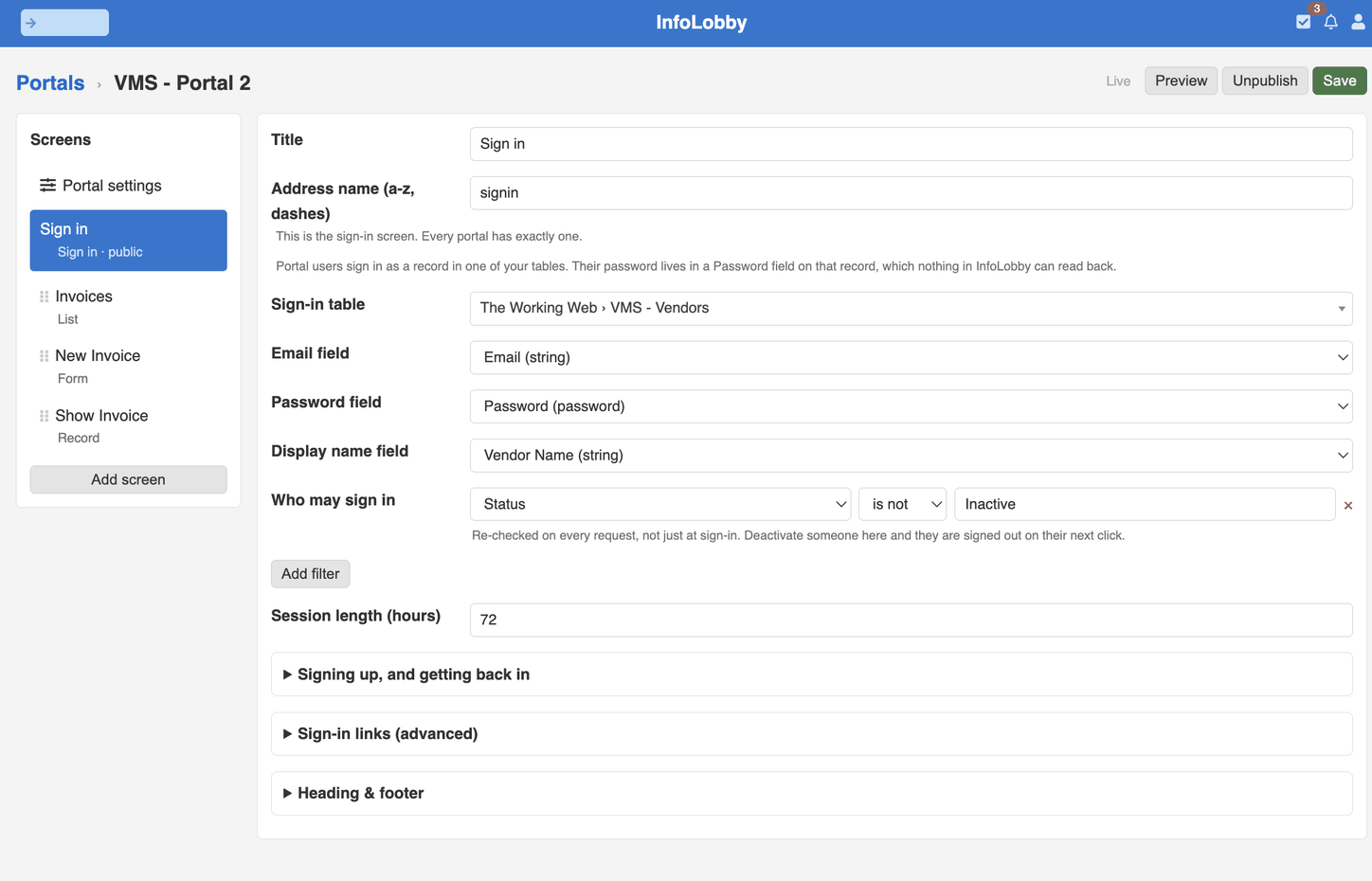Select the Show Invoice record screen

click(x=128, y=426)
